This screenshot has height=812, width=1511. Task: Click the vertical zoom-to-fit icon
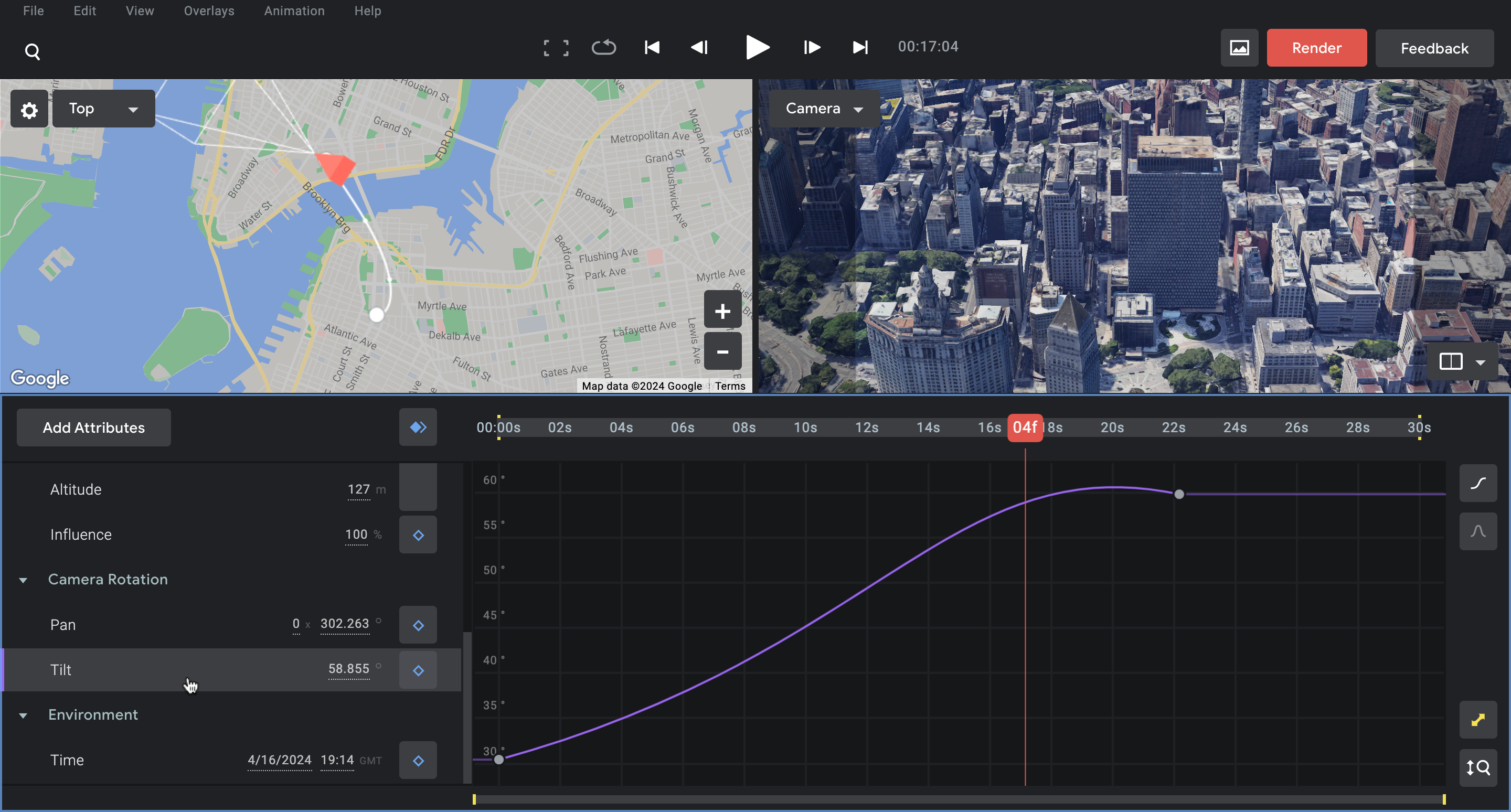pos(1477,767)
